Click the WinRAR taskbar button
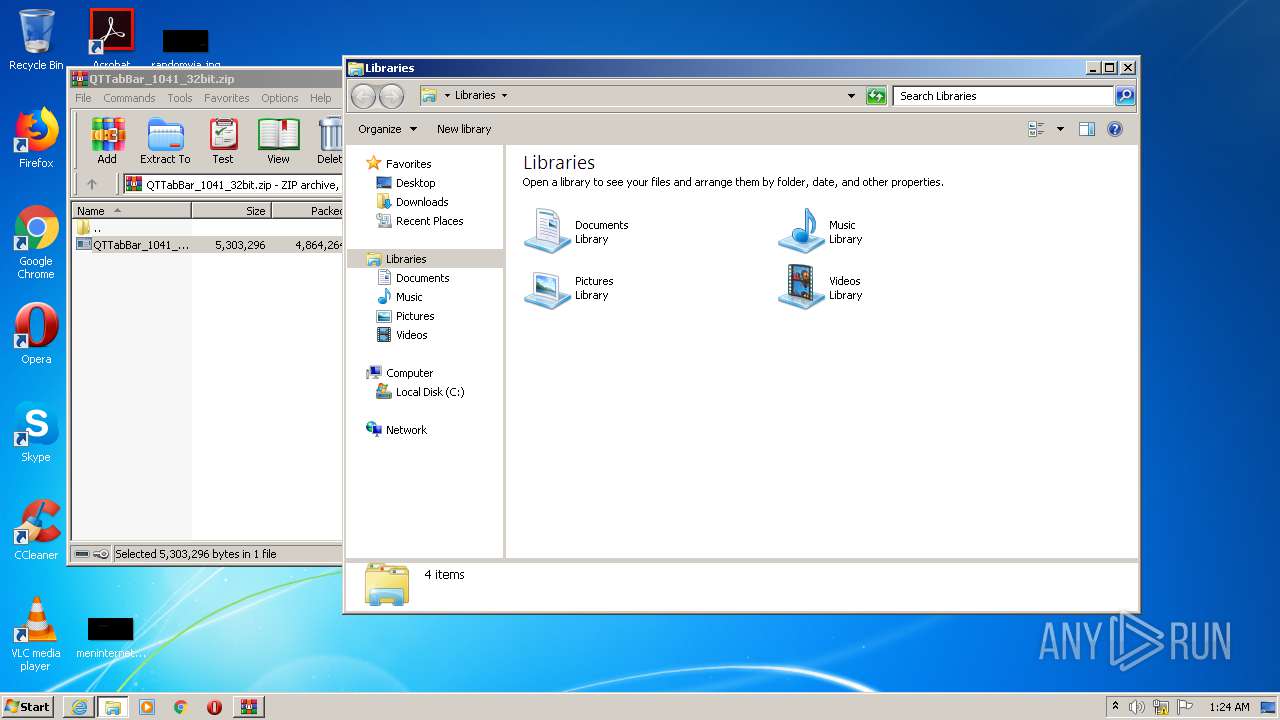This screenshot has height=720, width=1280. [x=249, y=707]
